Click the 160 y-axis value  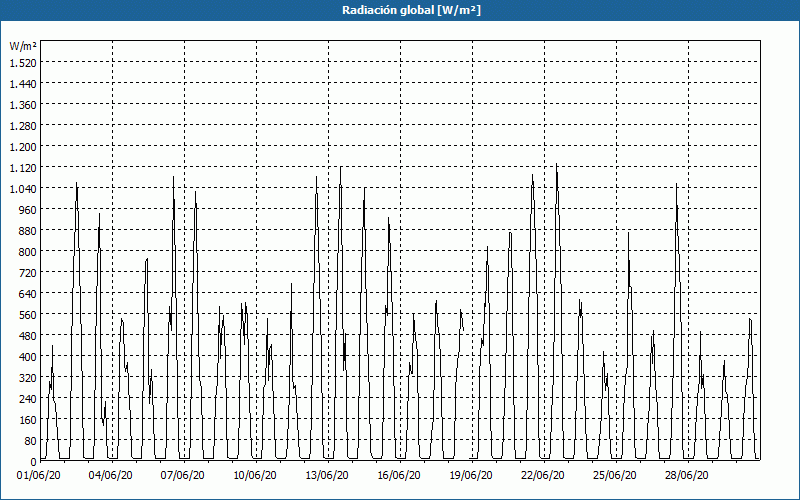29,420
